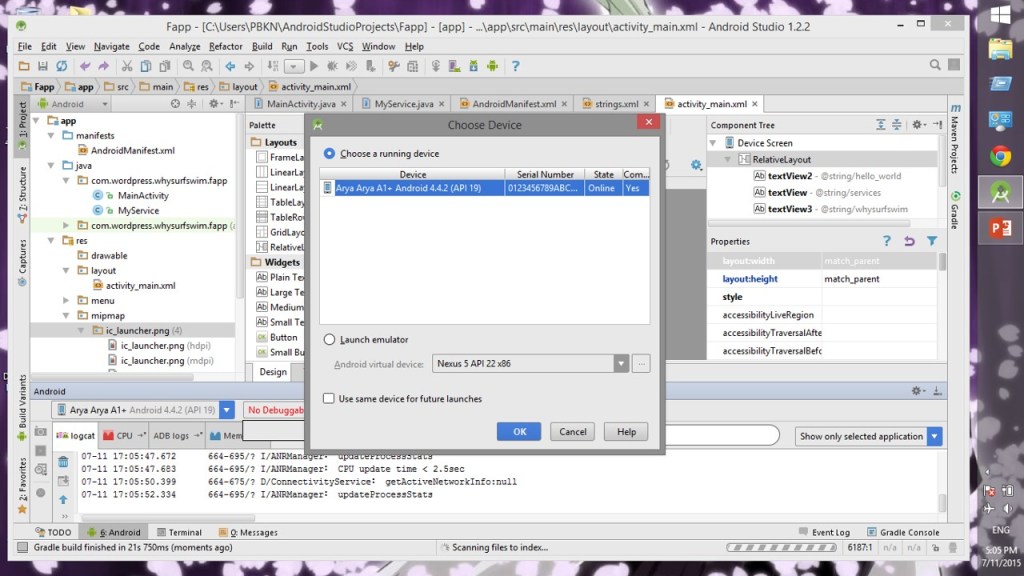Click the filter funnel icon in Properties
1024x576 pixels.
tap(931, 241)
